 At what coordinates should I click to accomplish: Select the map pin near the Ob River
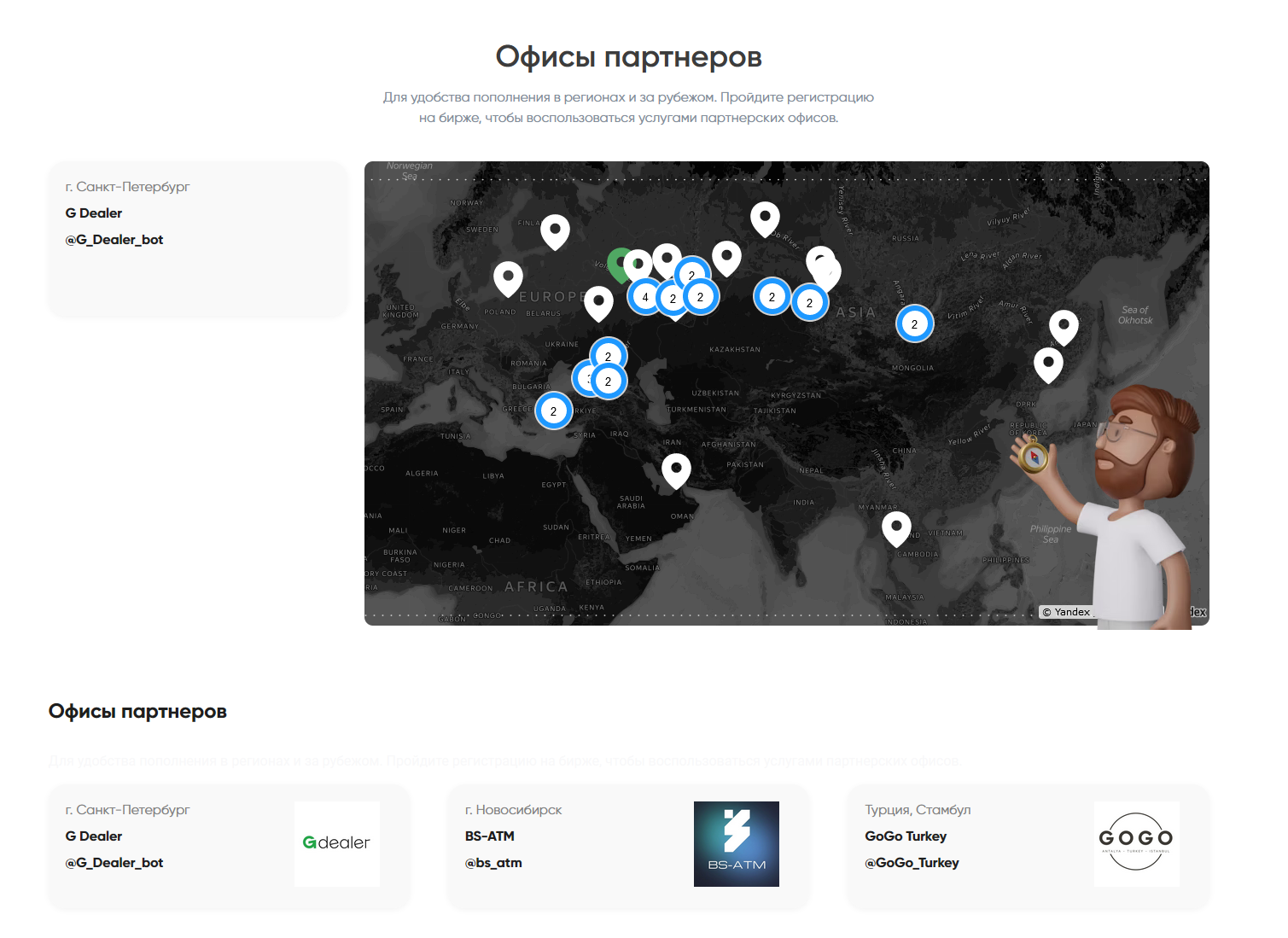pyautogui.click(x=765, y=217)
